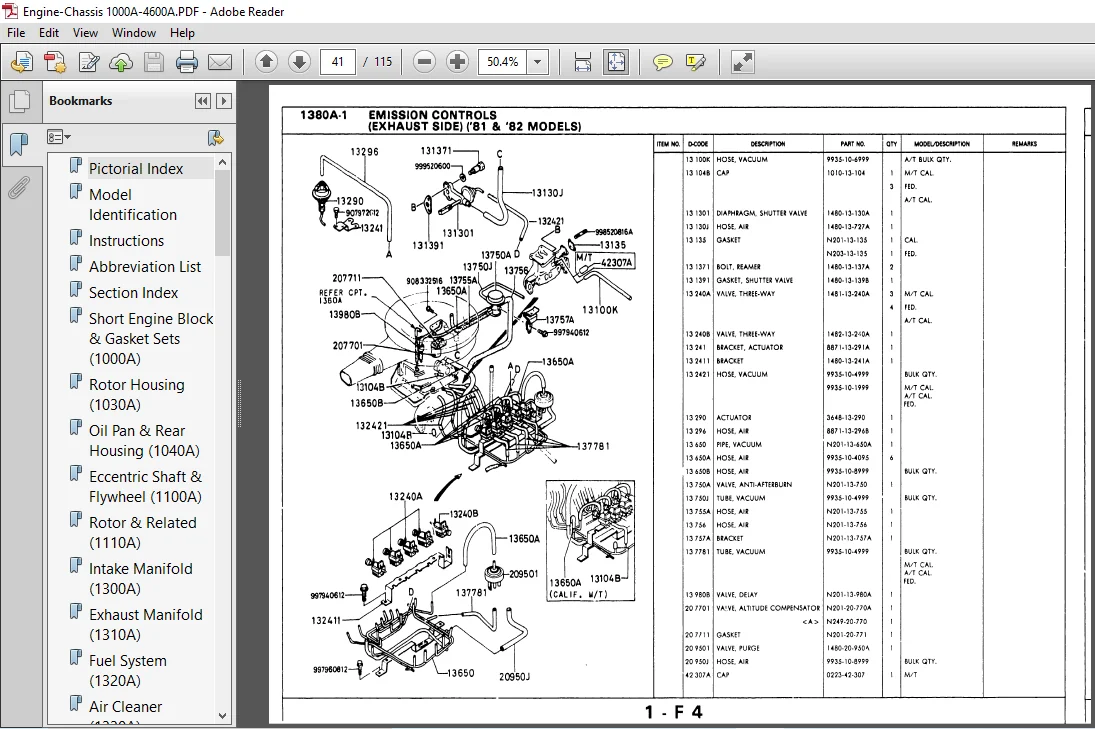Open the zoom percentage dropdown arrow
Screen dimensions: 1095x729
tap(537, 61)
